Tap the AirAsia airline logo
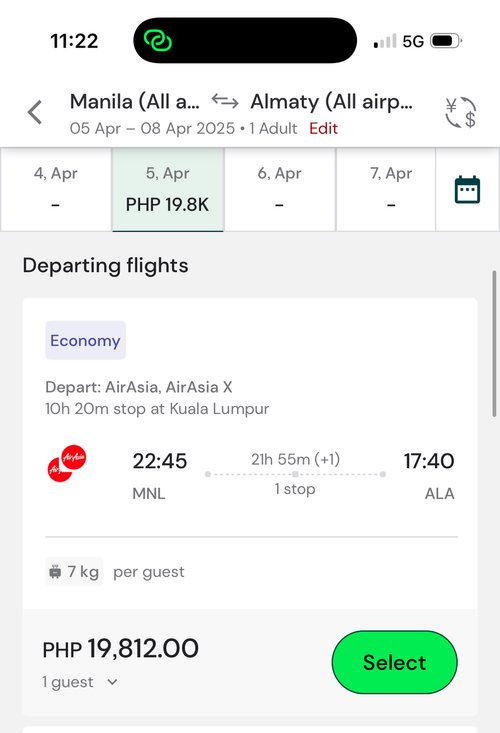The height and width of the screenshot is (733, 500). [x=67, y=463]
